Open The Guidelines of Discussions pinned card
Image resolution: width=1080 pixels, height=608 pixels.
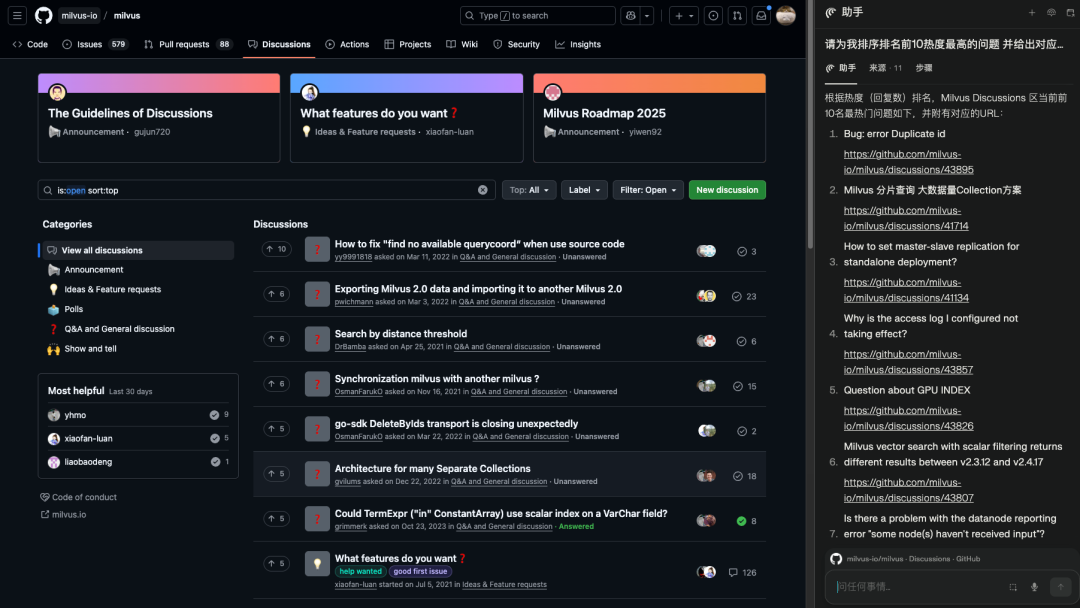(159, 118)
